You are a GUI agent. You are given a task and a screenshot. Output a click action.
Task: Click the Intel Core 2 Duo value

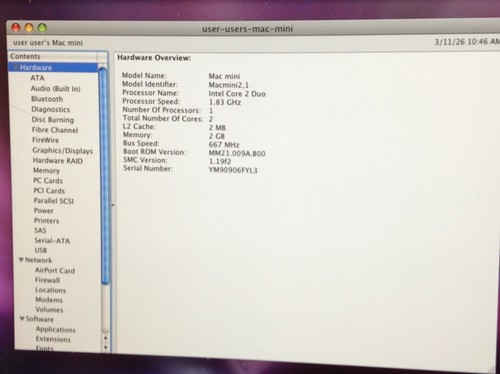coord(237,94)
